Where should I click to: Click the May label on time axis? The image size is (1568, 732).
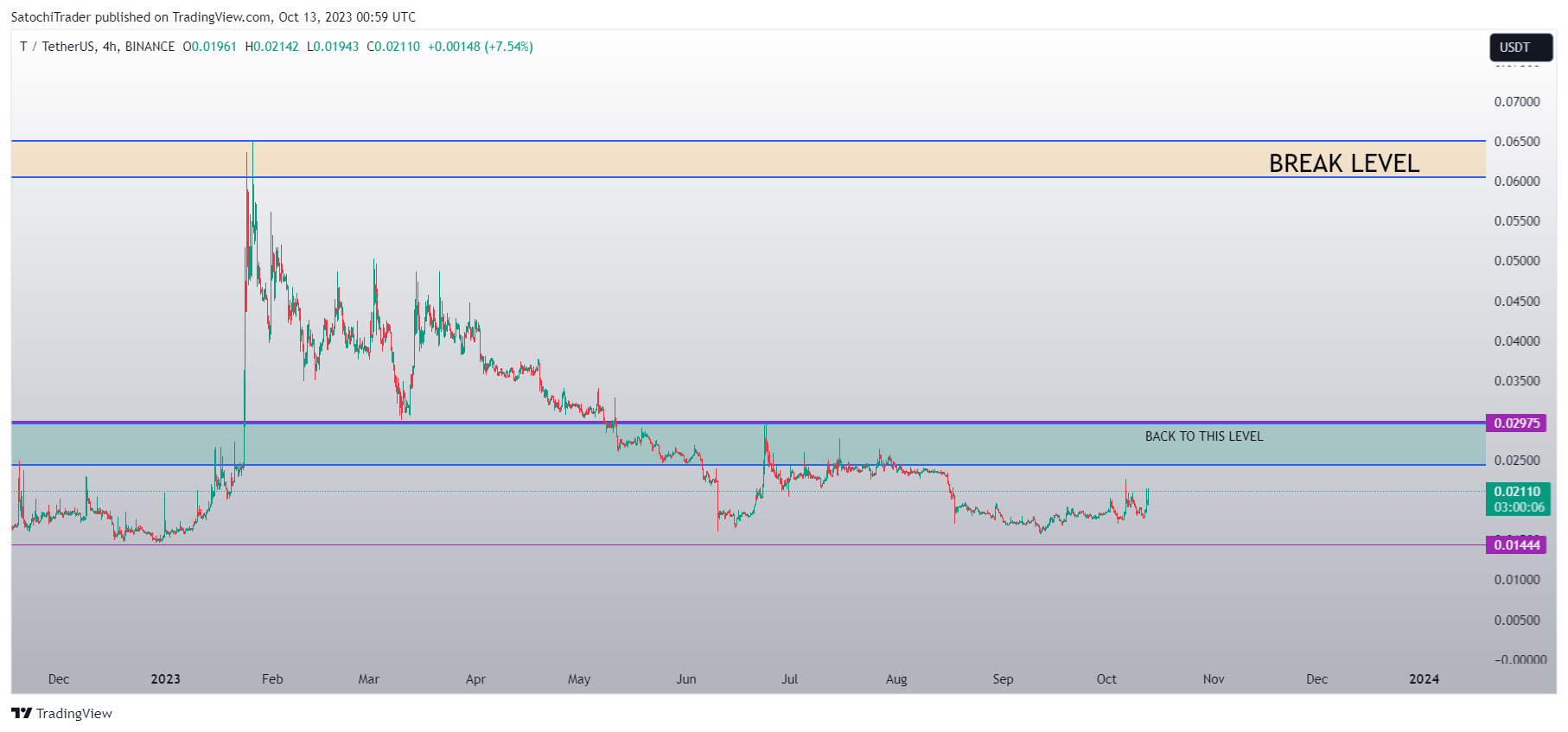click(579, 679)
